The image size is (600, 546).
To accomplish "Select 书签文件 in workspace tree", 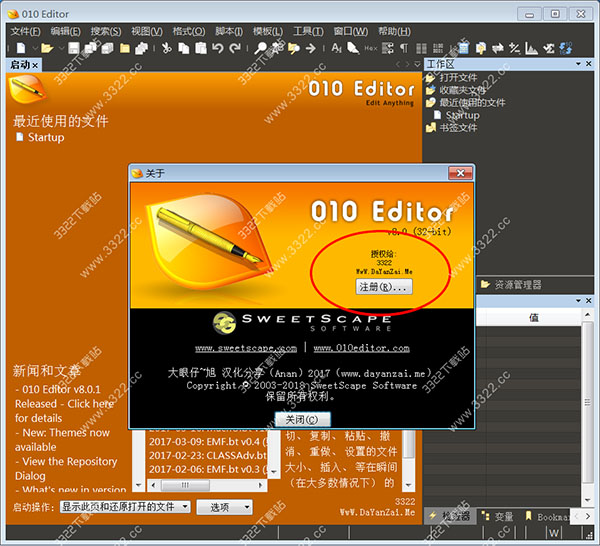I will tap(452, 127).
